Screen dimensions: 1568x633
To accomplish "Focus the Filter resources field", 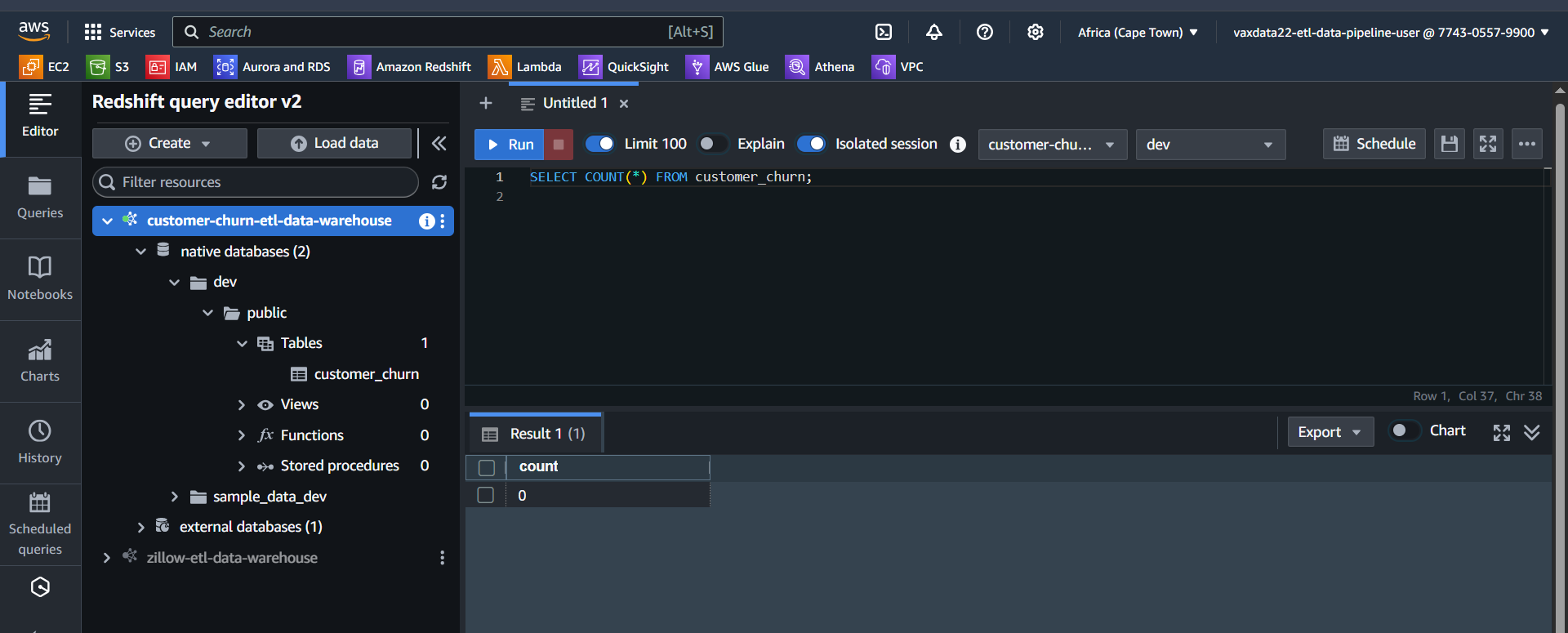I will point(256,182).
